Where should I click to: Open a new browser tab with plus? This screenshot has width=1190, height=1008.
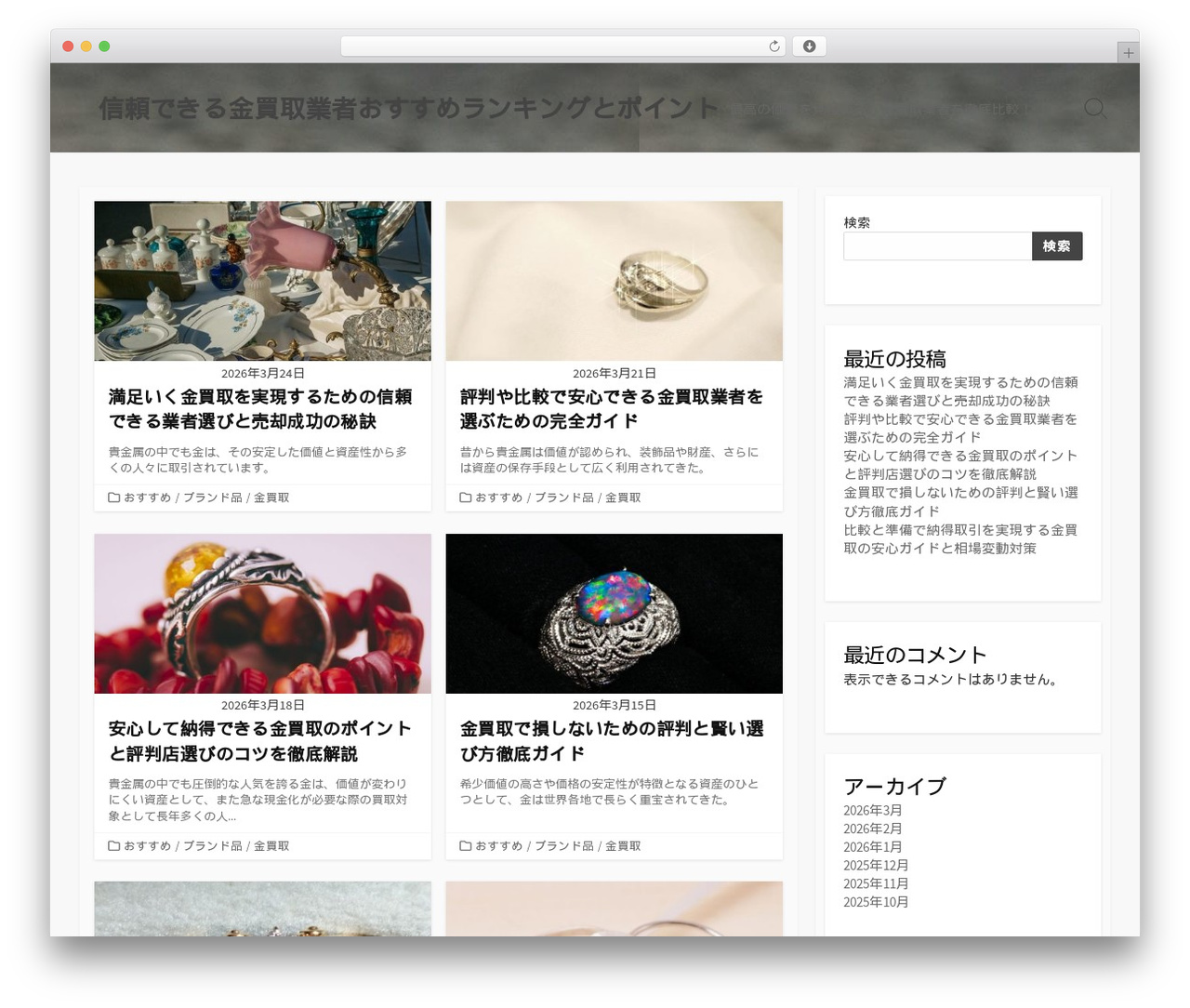[1128, 53]
